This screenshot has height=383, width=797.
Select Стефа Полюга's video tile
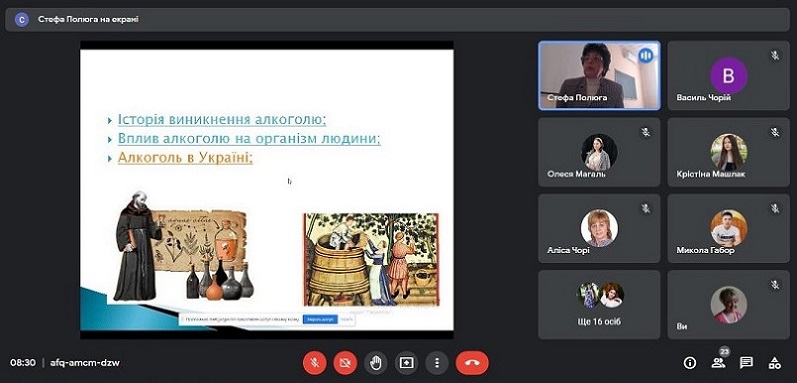(x=599, y=75)
